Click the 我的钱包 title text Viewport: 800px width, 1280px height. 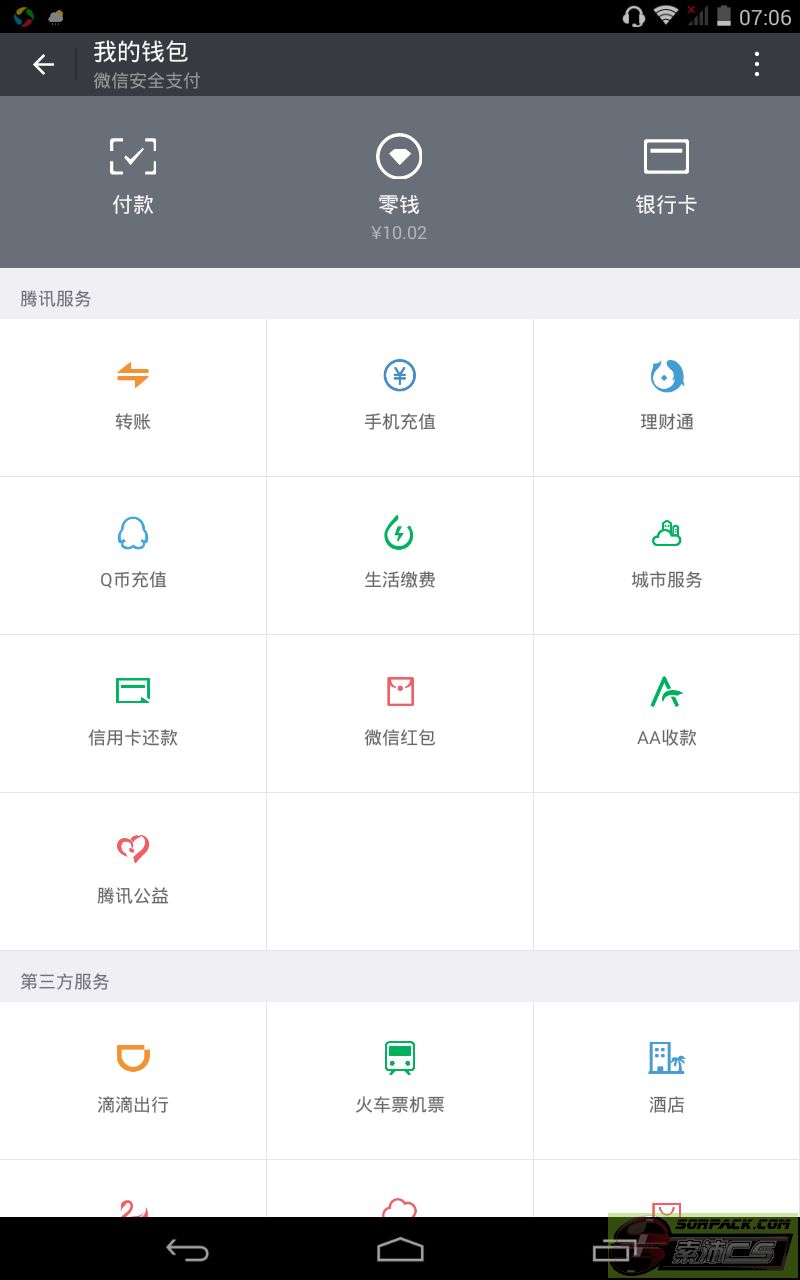[x=141, y=52]
